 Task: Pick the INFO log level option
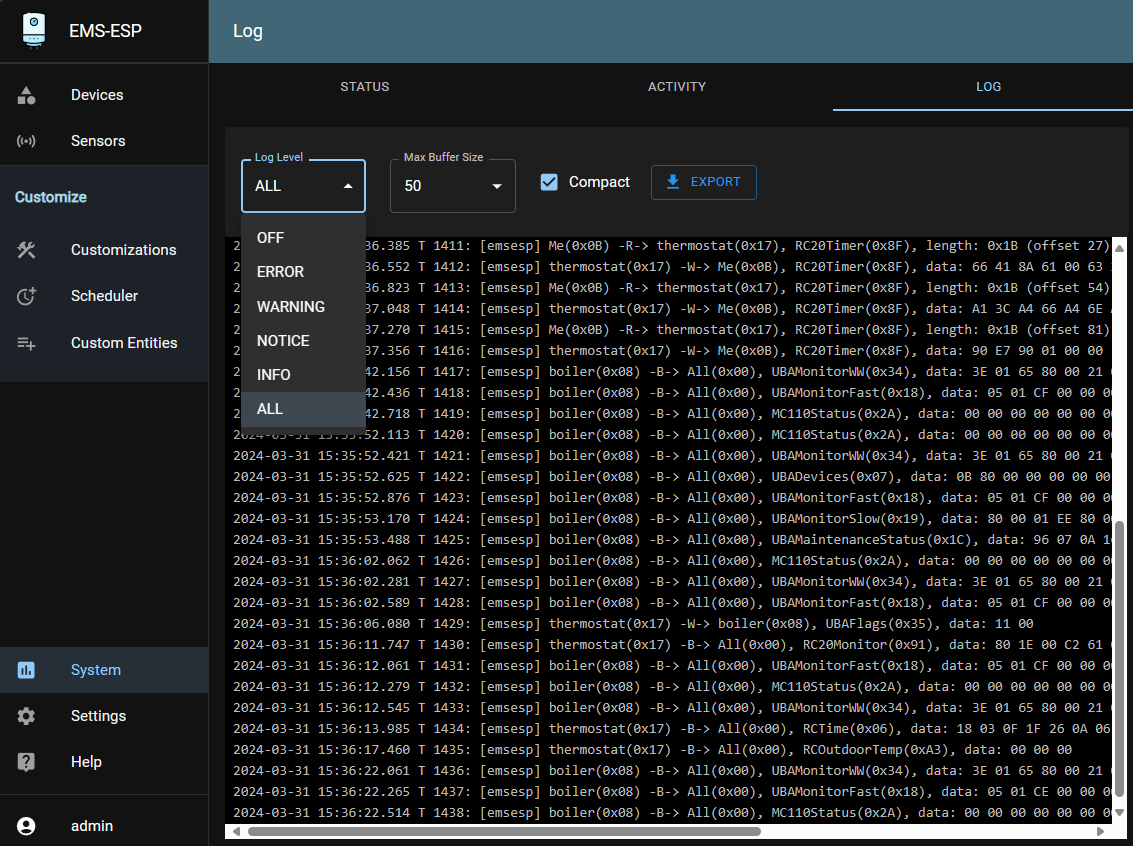tap(274, 375)
